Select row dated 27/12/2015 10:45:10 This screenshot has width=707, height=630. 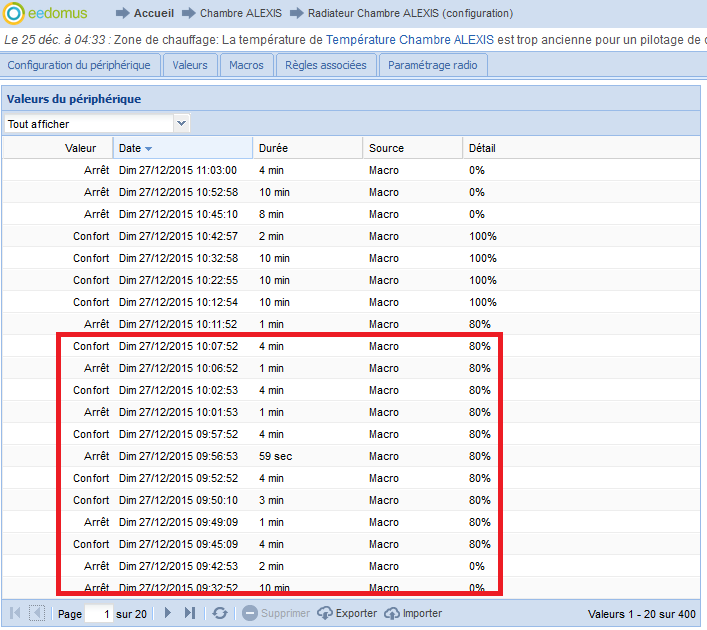click(x=351, y=215)
